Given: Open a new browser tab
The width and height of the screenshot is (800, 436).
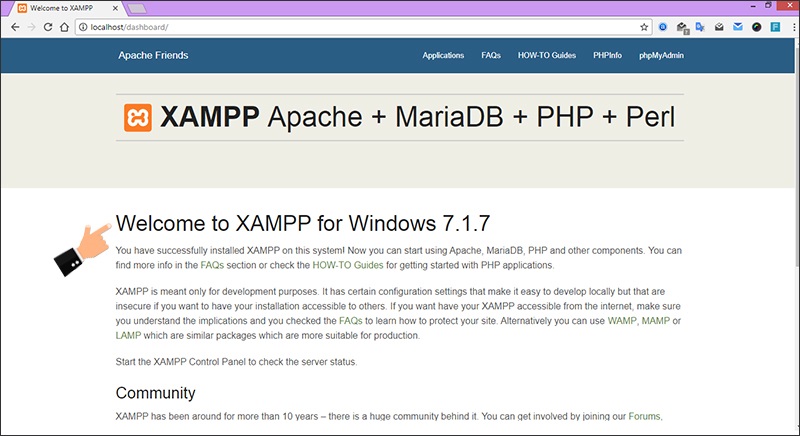Looking at the screenshot, I should point(136,8).
